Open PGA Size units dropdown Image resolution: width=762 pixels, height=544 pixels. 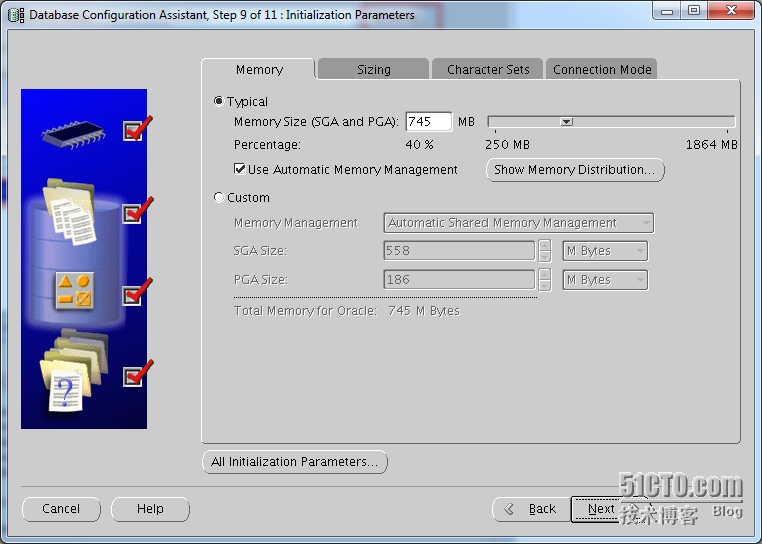605,280
